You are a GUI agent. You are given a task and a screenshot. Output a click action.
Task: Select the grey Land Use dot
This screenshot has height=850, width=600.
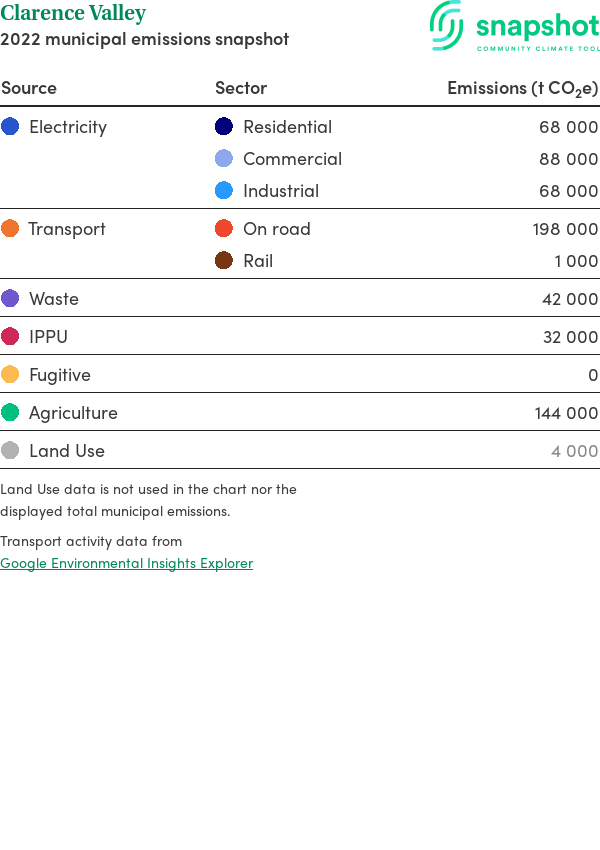[10, 450]
